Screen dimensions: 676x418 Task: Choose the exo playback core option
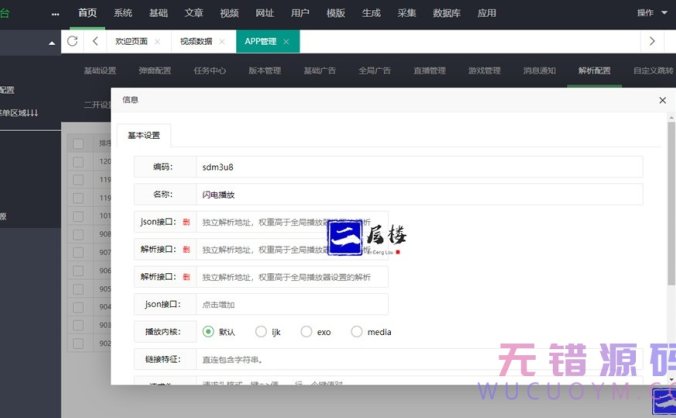pyautogui.click(x=306, y=331)
